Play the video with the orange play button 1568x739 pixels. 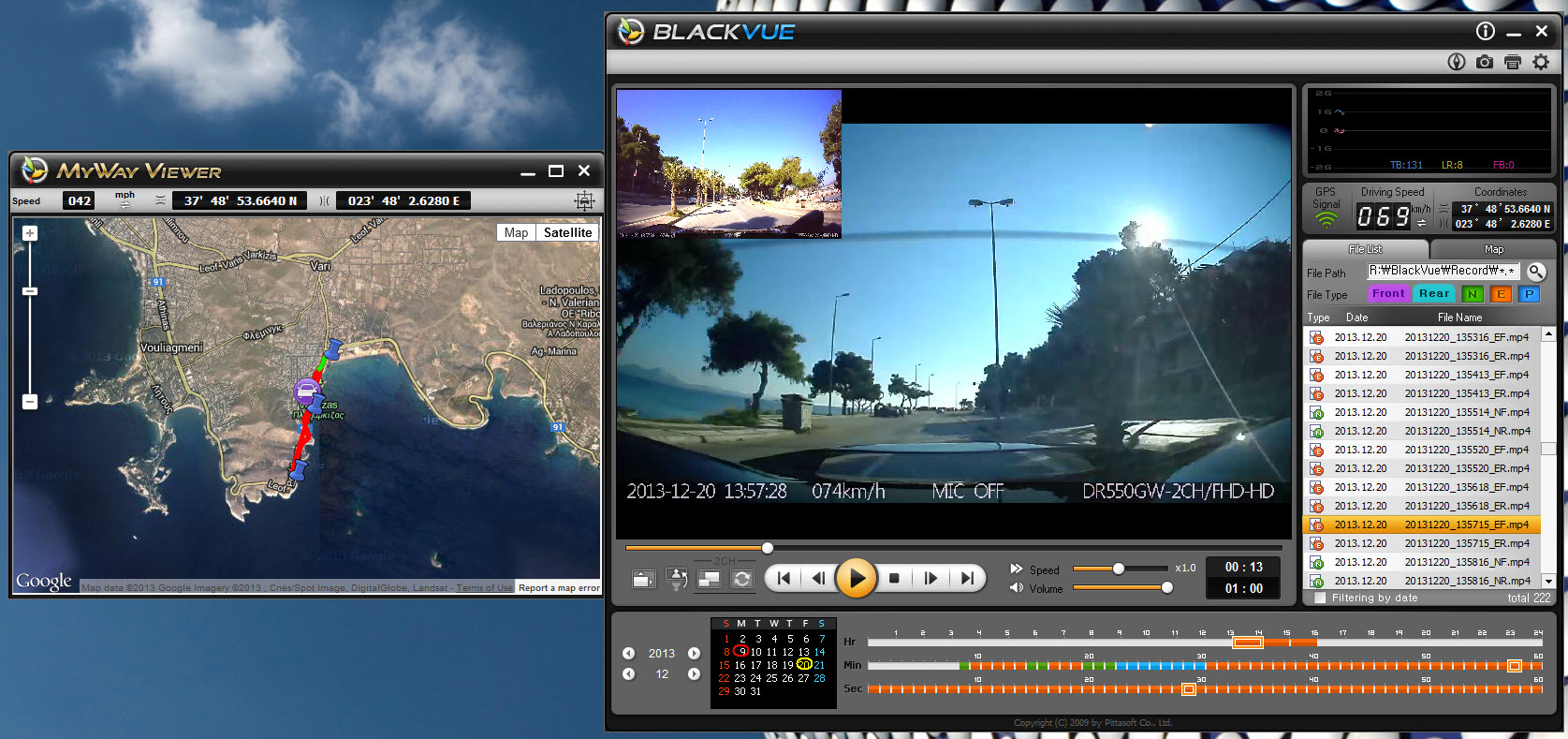pyautogui.click(x=857, y=578)
